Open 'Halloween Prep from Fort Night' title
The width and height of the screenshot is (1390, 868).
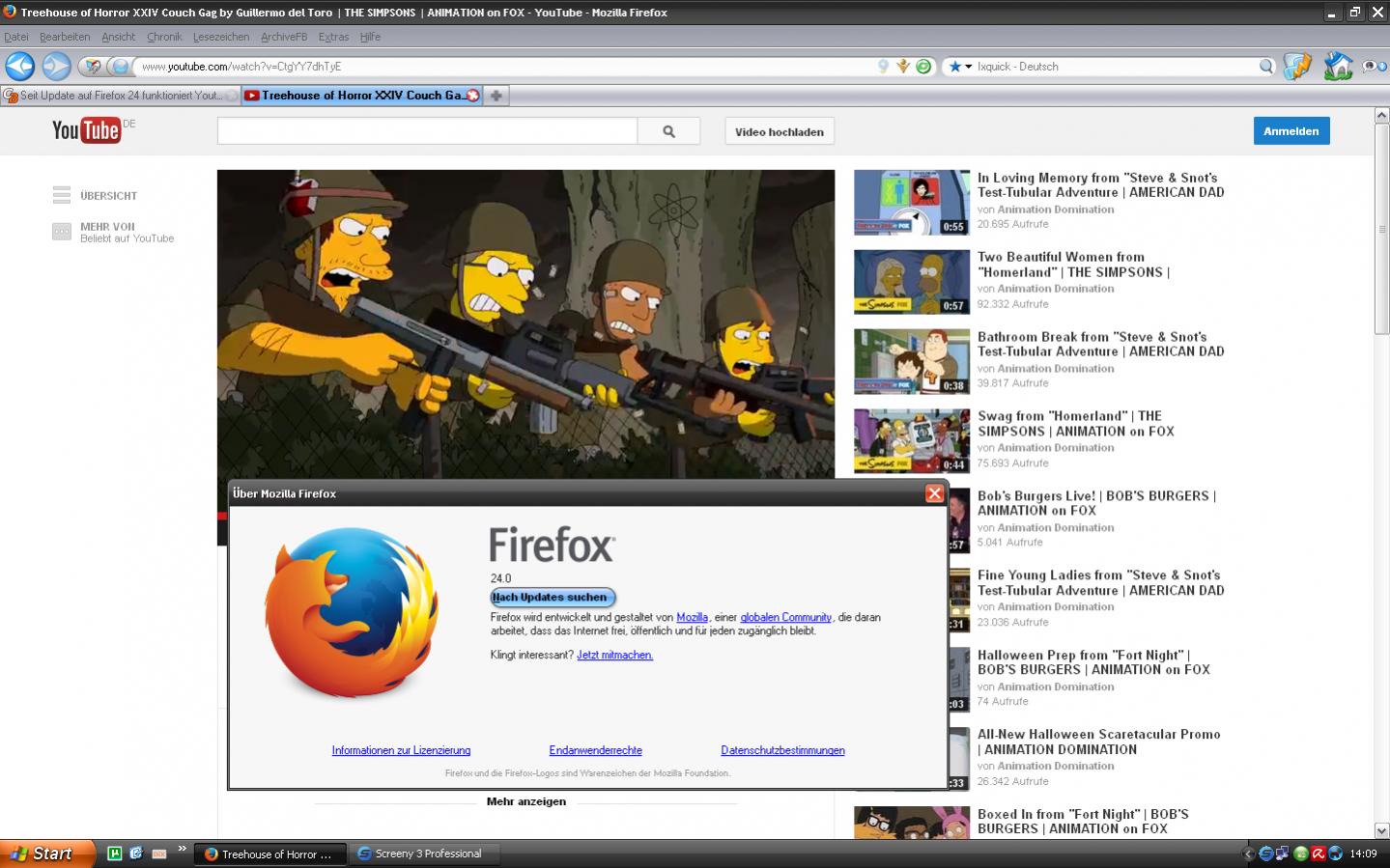1093,662
